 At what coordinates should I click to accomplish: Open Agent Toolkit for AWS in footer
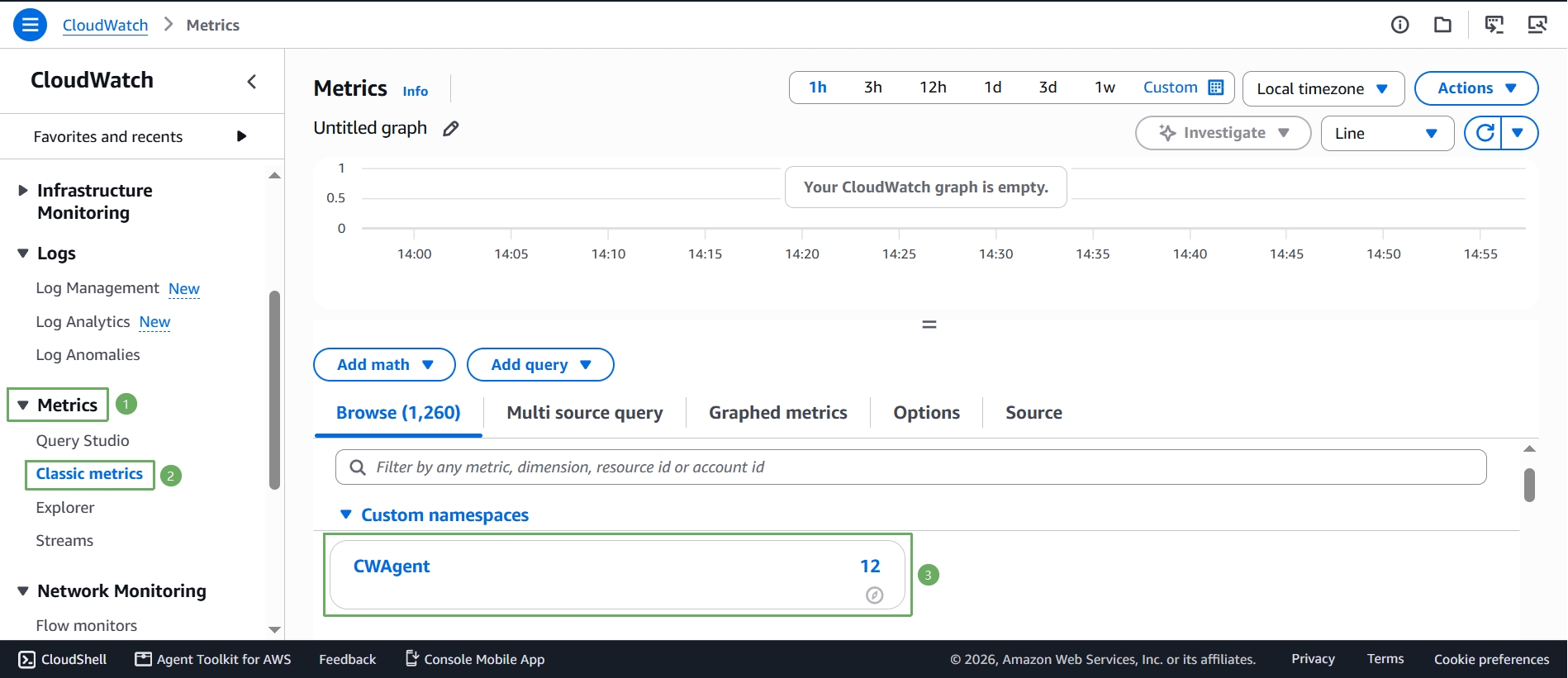(213, 659)
